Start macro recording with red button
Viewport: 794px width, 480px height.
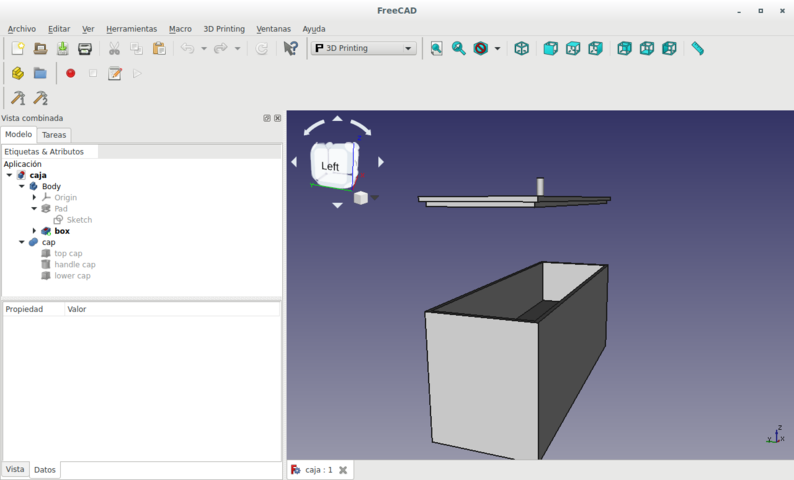tap(71, 73)
